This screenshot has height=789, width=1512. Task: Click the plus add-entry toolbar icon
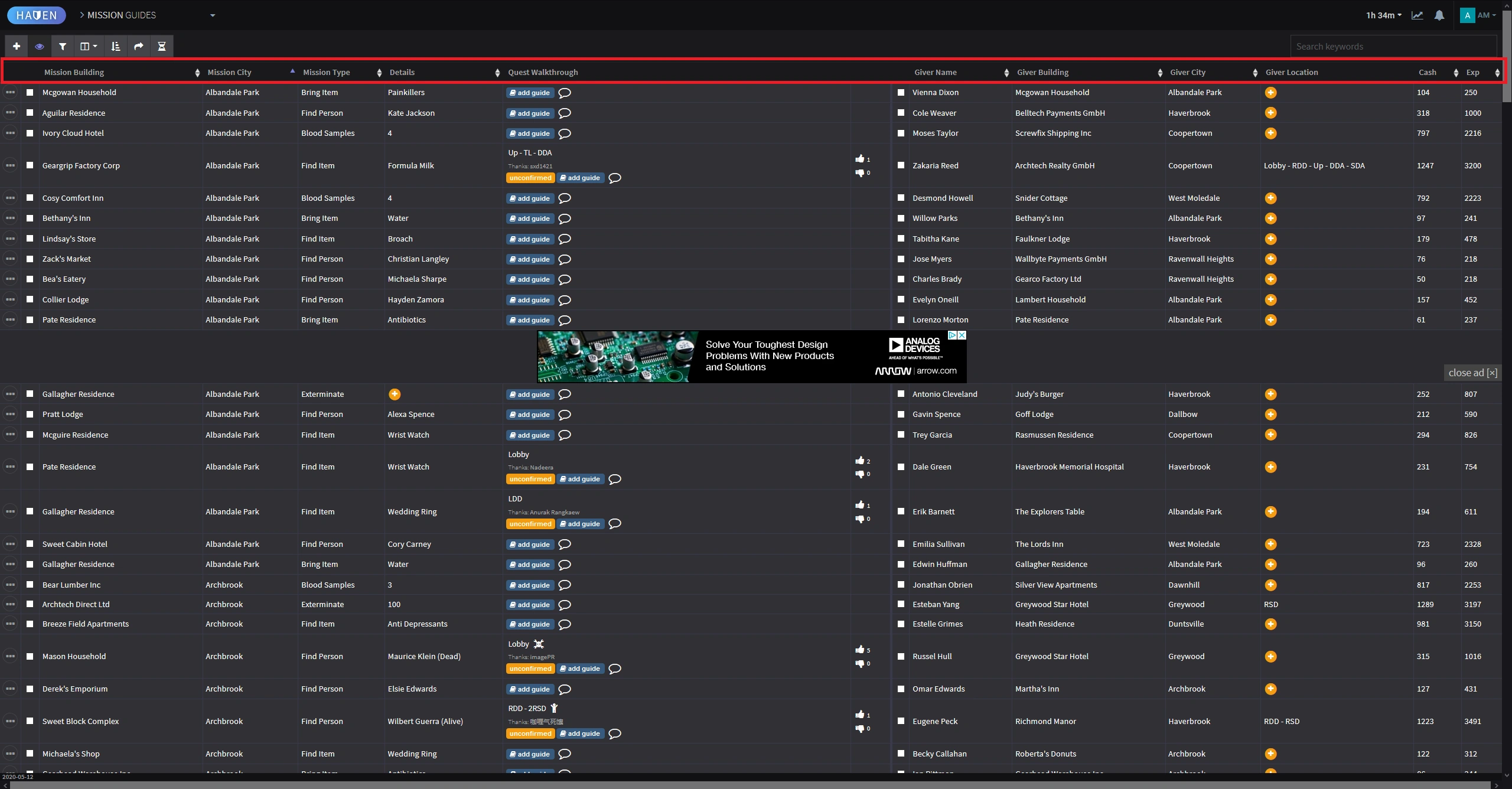tap(17, 46)
